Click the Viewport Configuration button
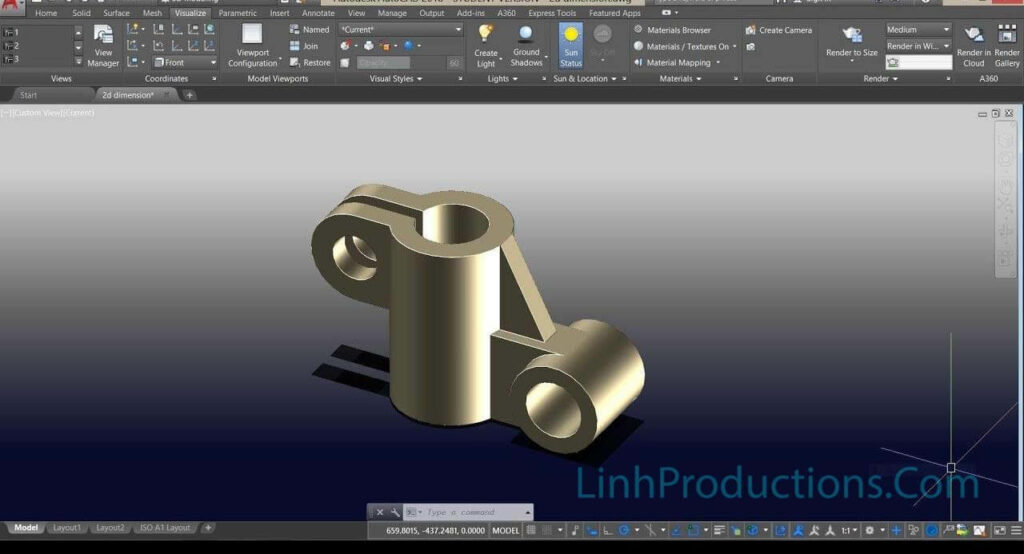 tap(253, 46)
